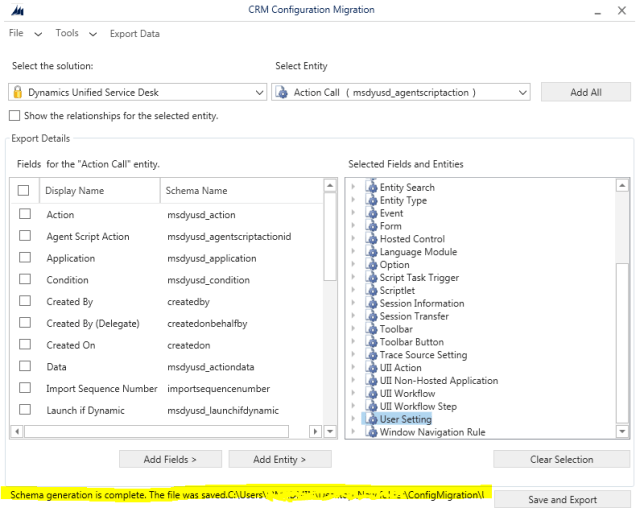Open the File menu
The width and height of the screenshot is (640, 516).
(25, 33)
